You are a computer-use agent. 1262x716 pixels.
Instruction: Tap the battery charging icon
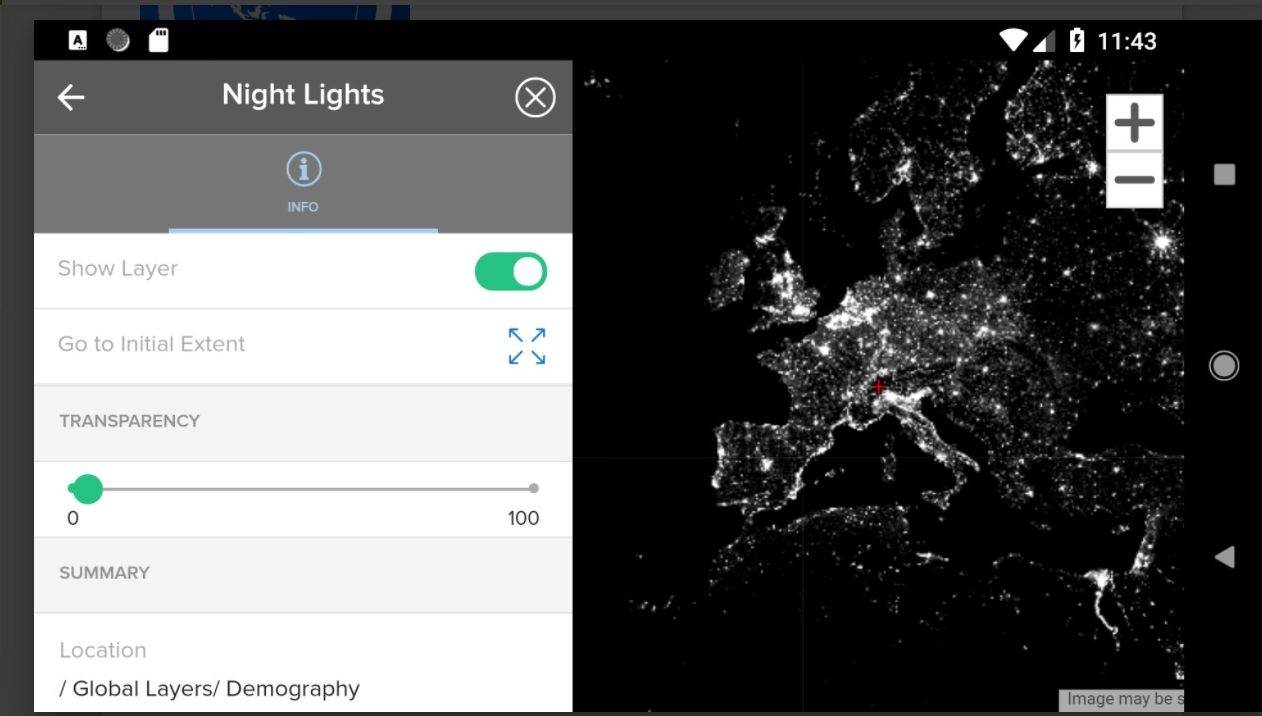click(1077, 41)
